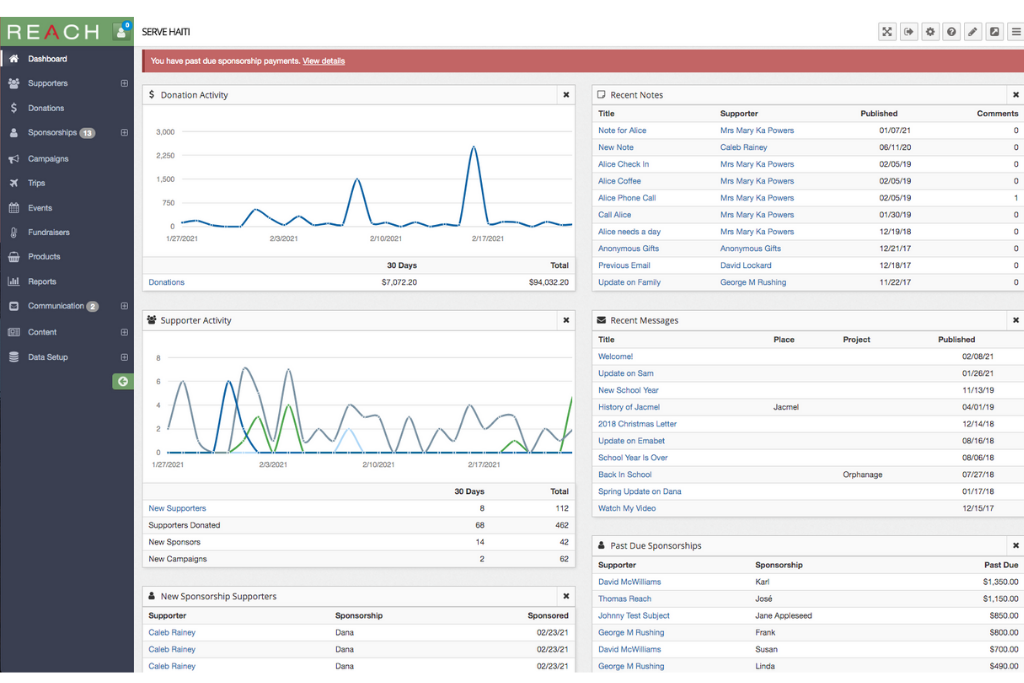The width and height of the screenshot is (1024, 683).
Task: Go to Reports in the sidebar
Action: pos(42,282)
